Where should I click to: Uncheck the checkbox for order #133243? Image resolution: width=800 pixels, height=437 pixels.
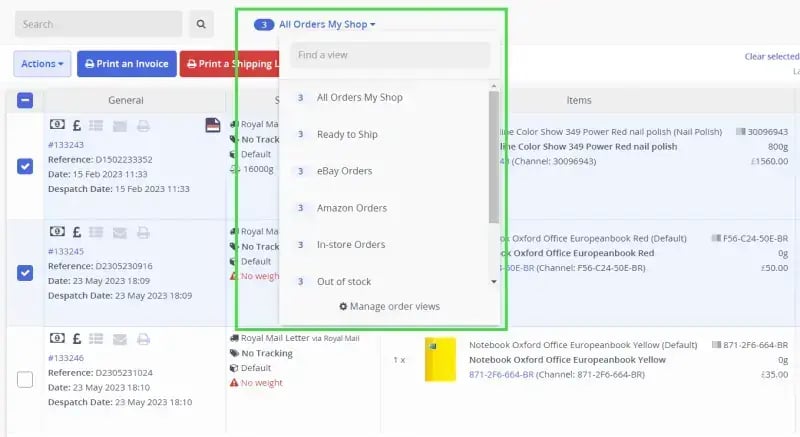tap(25, 166)
